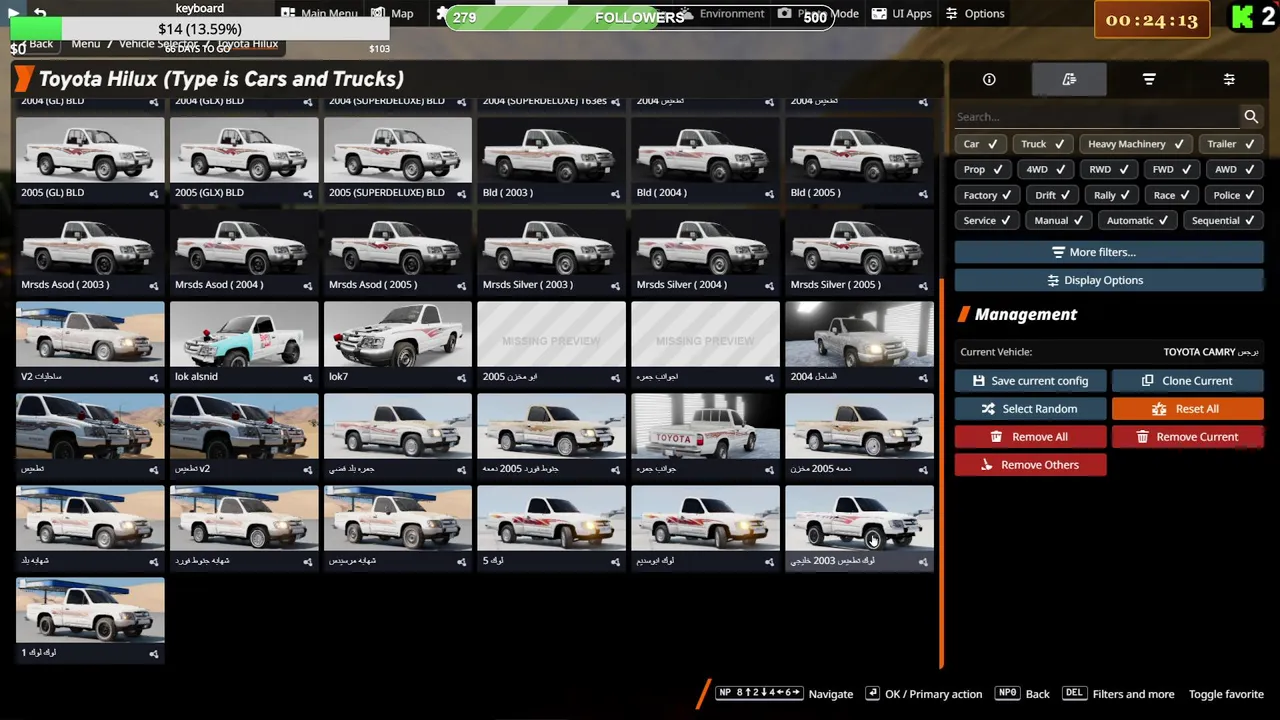Toggle the Rally filter checkbox
Viewport: 1280px width, 720px height.
1113,196
